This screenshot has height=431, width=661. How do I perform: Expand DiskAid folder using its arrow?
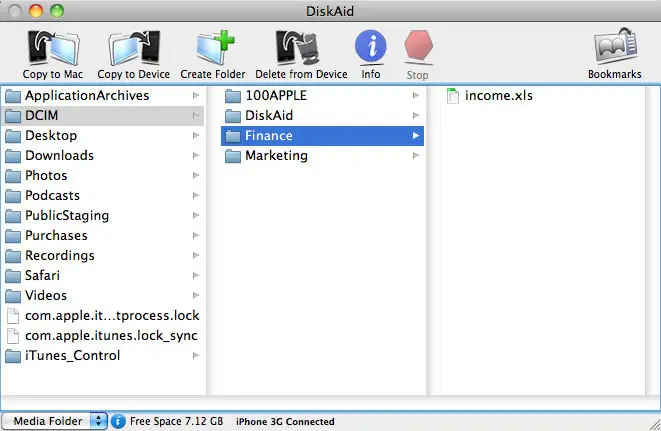click(416, 116)
